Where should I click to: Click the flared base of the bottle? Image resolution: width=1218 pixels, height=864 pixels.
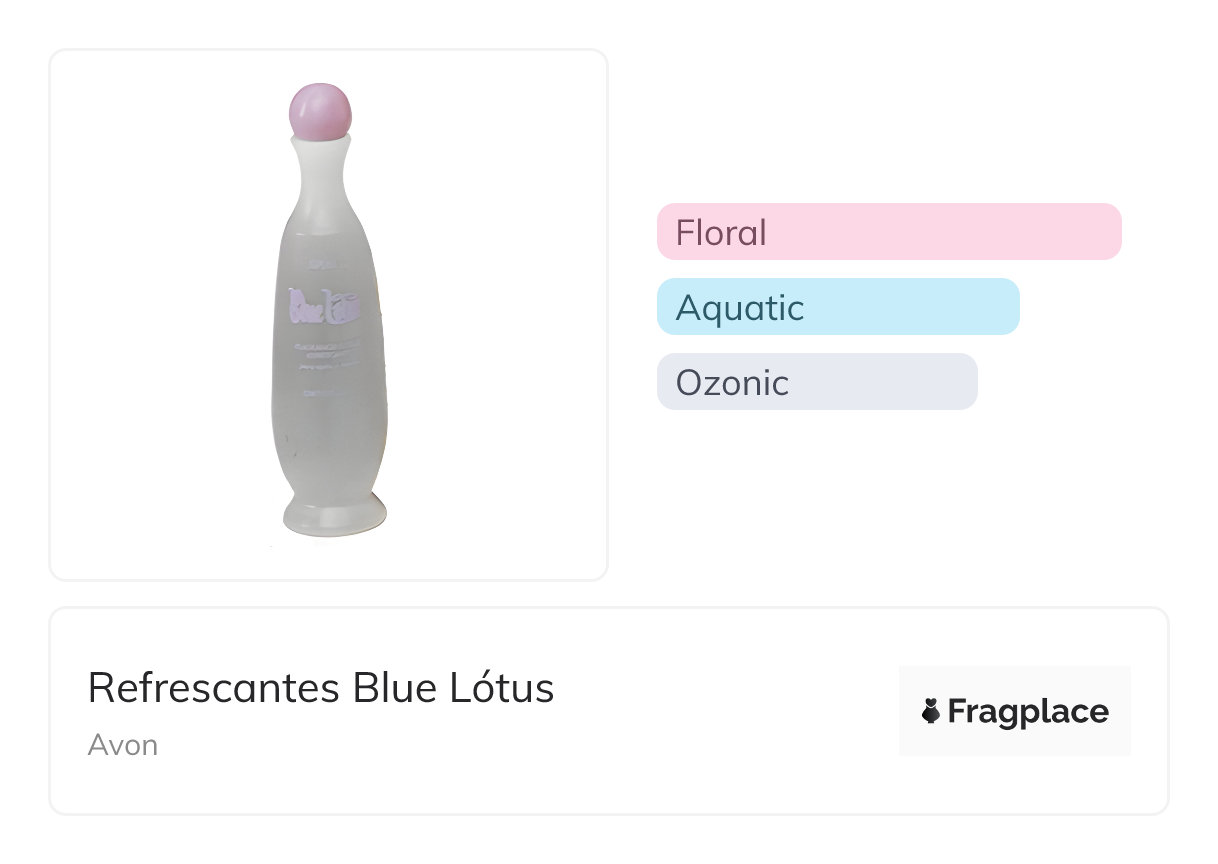tap(334, 513)
